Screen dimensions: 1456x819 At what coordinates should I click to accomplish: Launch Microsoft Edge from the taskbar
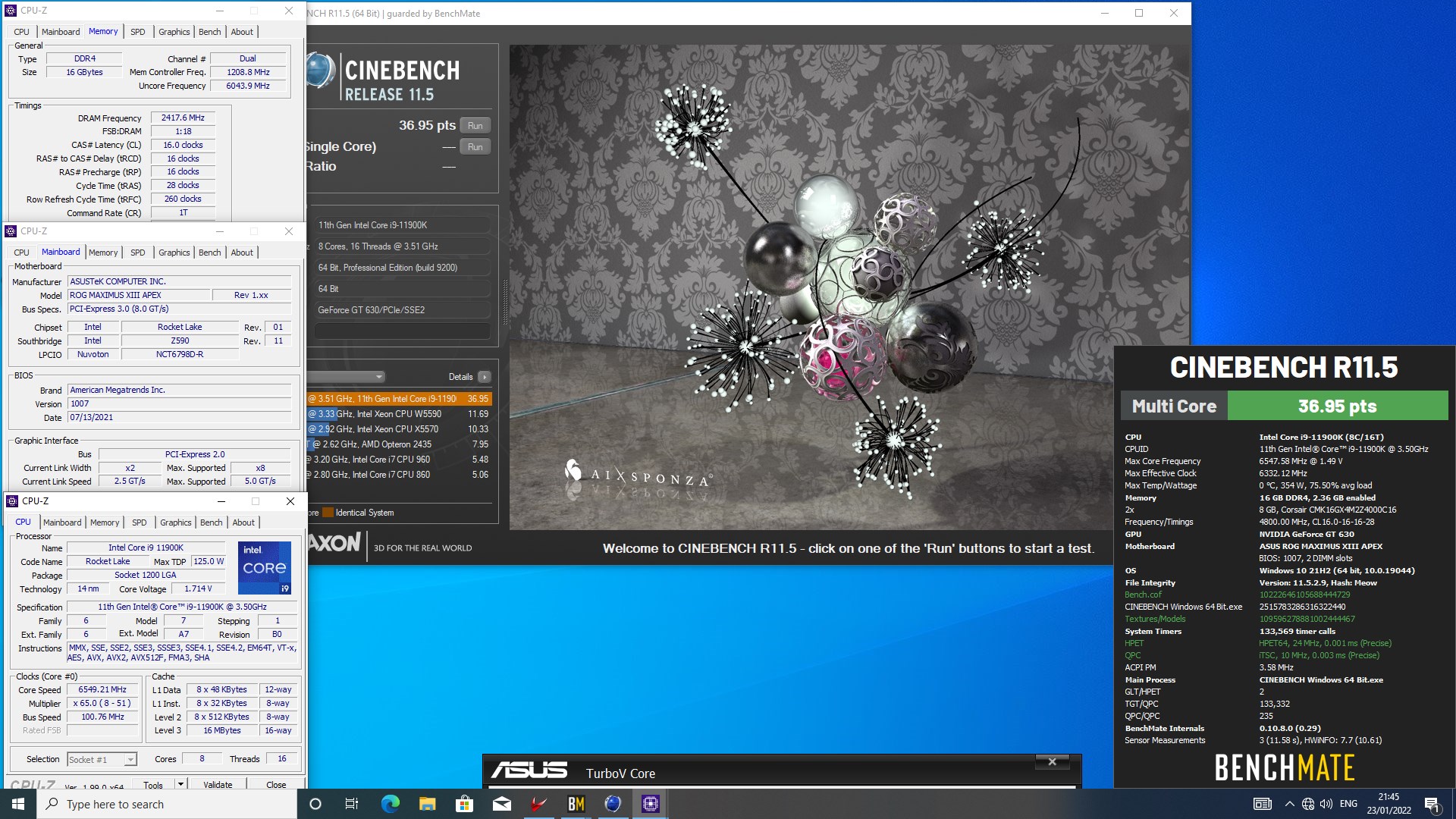390,804
